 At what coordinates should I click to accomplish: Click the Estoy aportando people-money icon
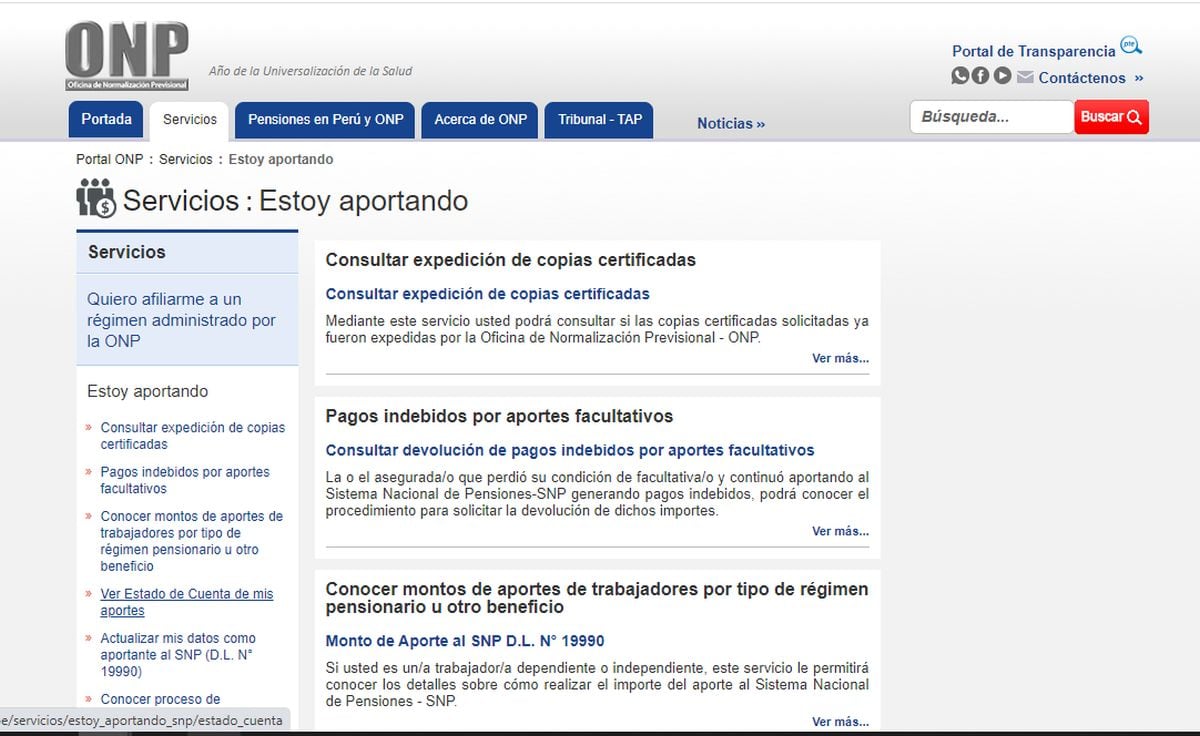[96, 198]
